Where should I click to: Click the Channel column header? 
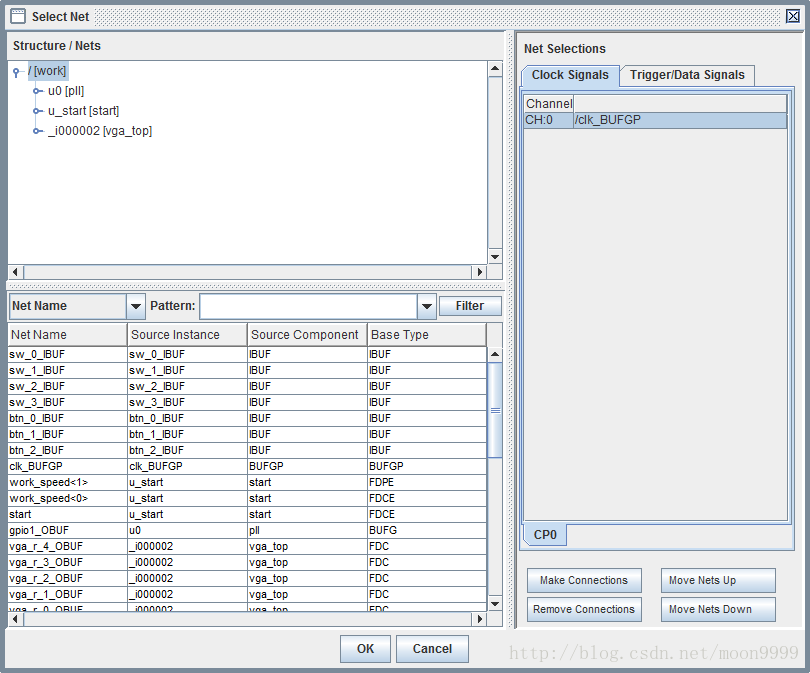(x=549, y=104)
